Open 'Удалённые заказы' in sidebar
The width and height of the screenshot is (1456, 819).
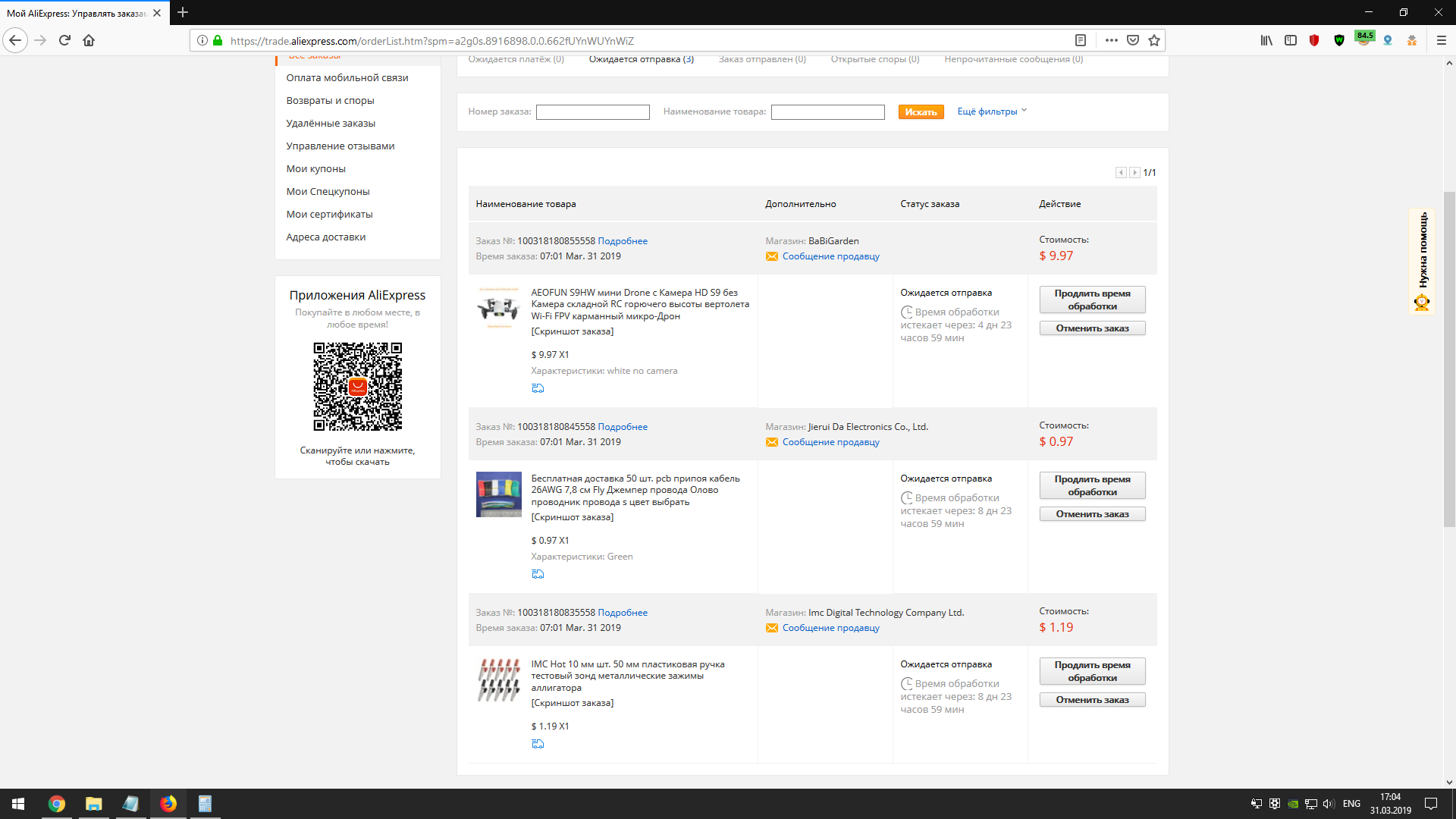pos(331,123)
